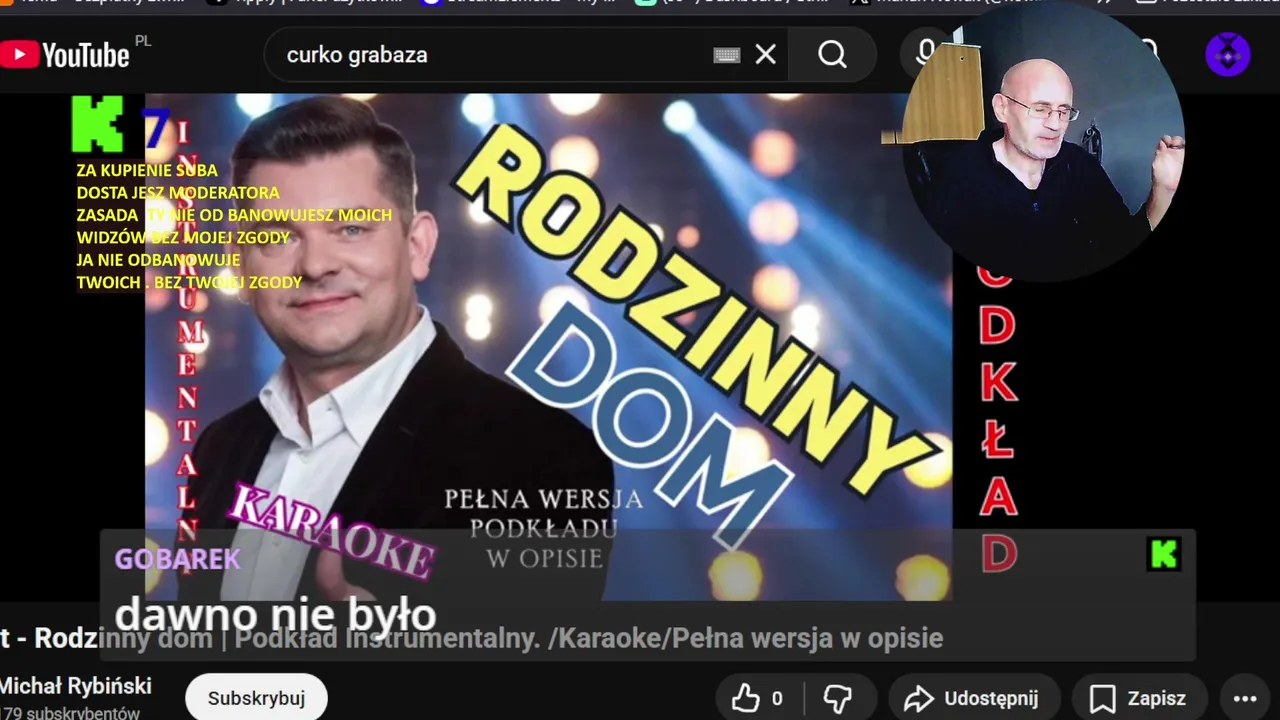The height and width of the screenshot is (720, 1280).
Task: Open the YouTube home logo
Action: (x=65, y=54)
